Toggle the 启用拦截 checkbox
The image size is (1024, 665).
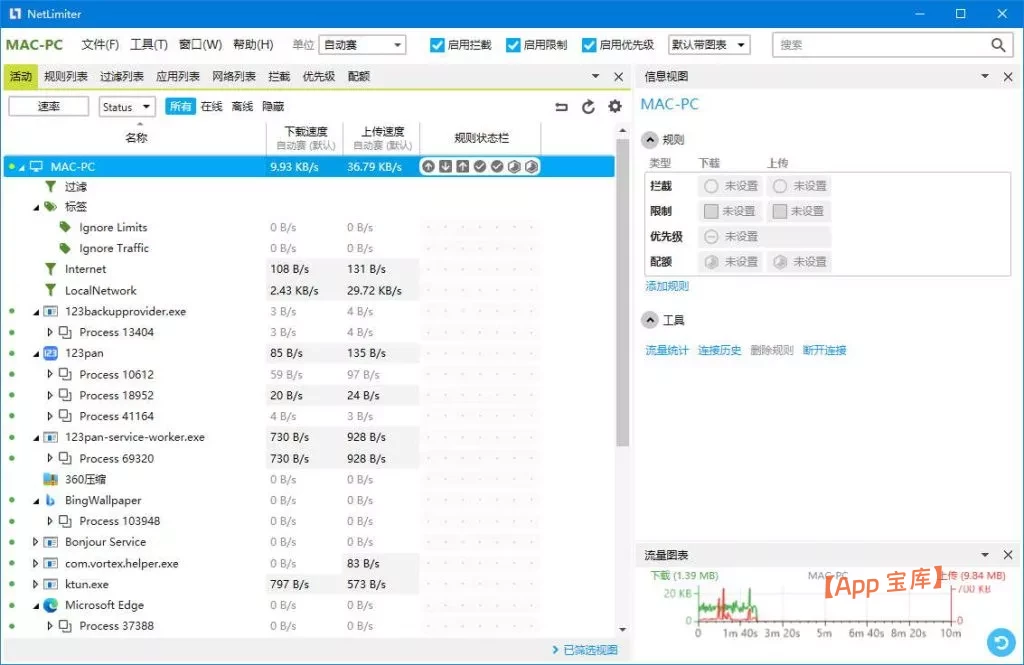[x=437, y=45]
